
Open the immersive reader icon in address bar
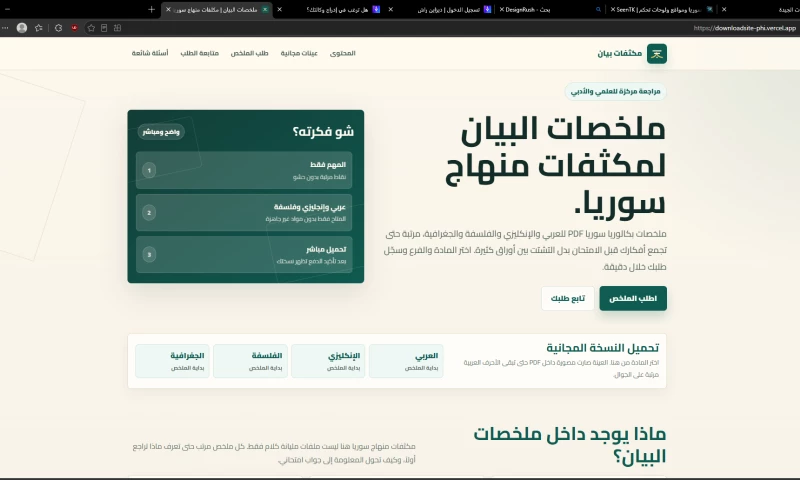[104, 28]
